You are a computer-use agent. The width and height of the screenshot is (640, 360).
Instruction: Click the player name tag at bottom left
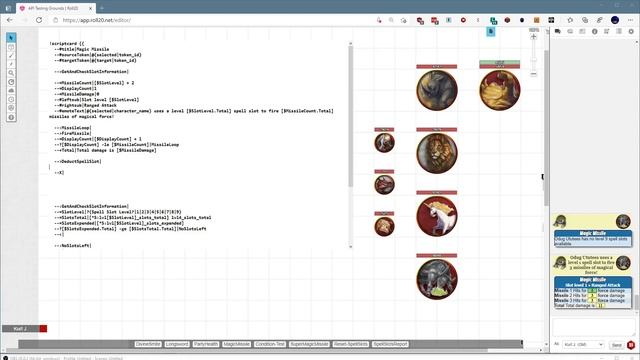coord(21,329)
